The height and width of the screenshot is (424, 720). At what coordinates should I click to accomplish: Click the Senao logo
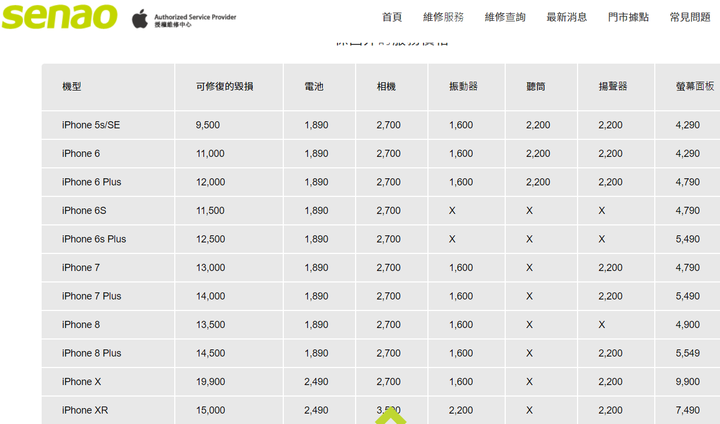point(59,17)
